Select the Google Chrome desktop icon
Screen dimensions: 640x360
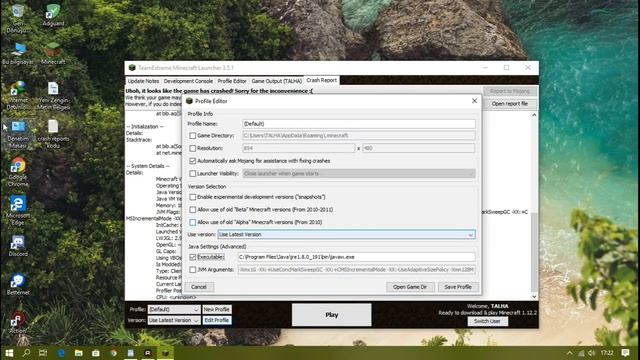point(18,172)
